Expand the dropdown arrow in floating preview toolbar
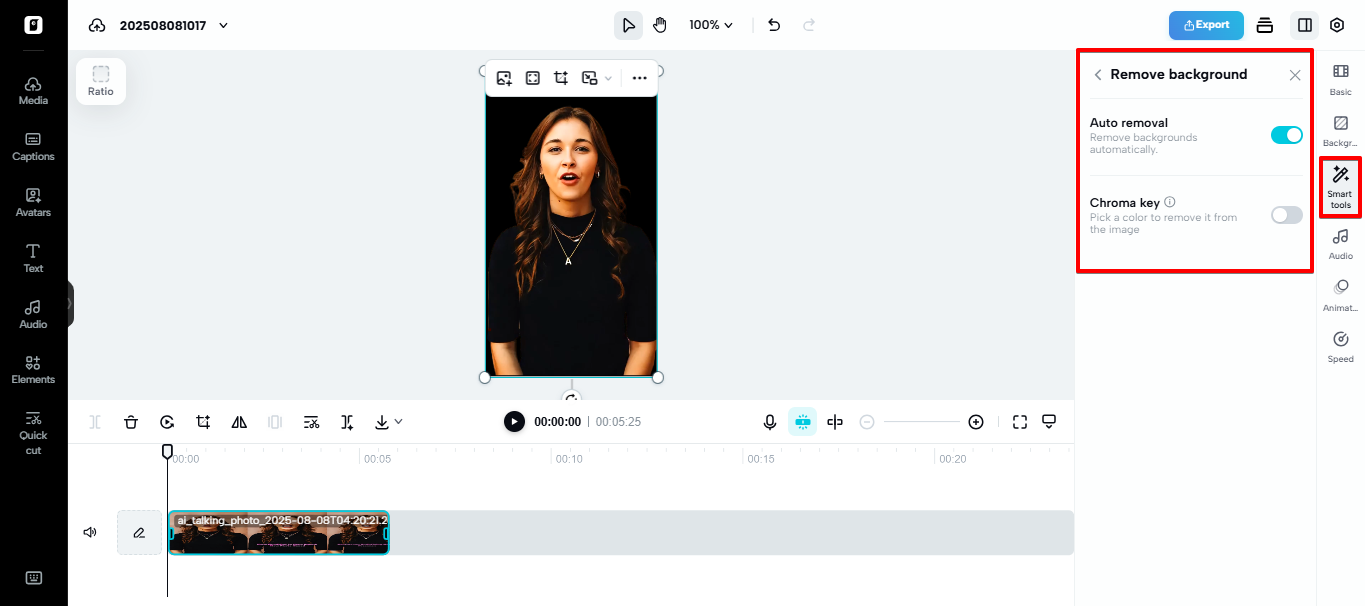Screen dimensions: 1366x606 click(x=608, y=78)
